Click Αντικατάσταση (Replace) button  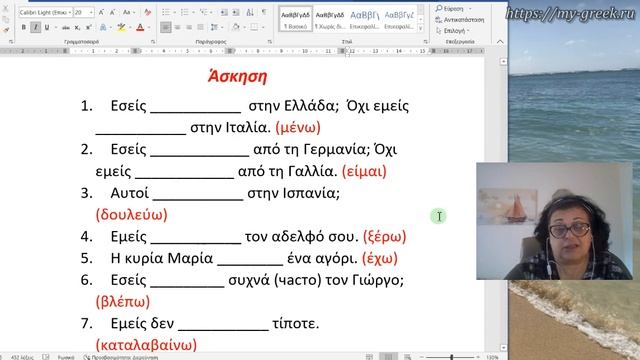pyautogui.click(x=460, y=20)
